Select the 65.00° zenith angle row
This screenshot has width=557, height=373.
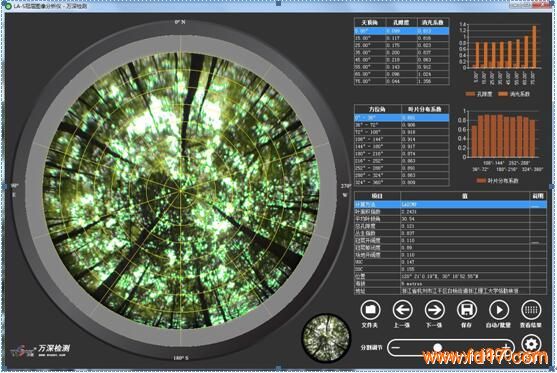coord(401,74)
